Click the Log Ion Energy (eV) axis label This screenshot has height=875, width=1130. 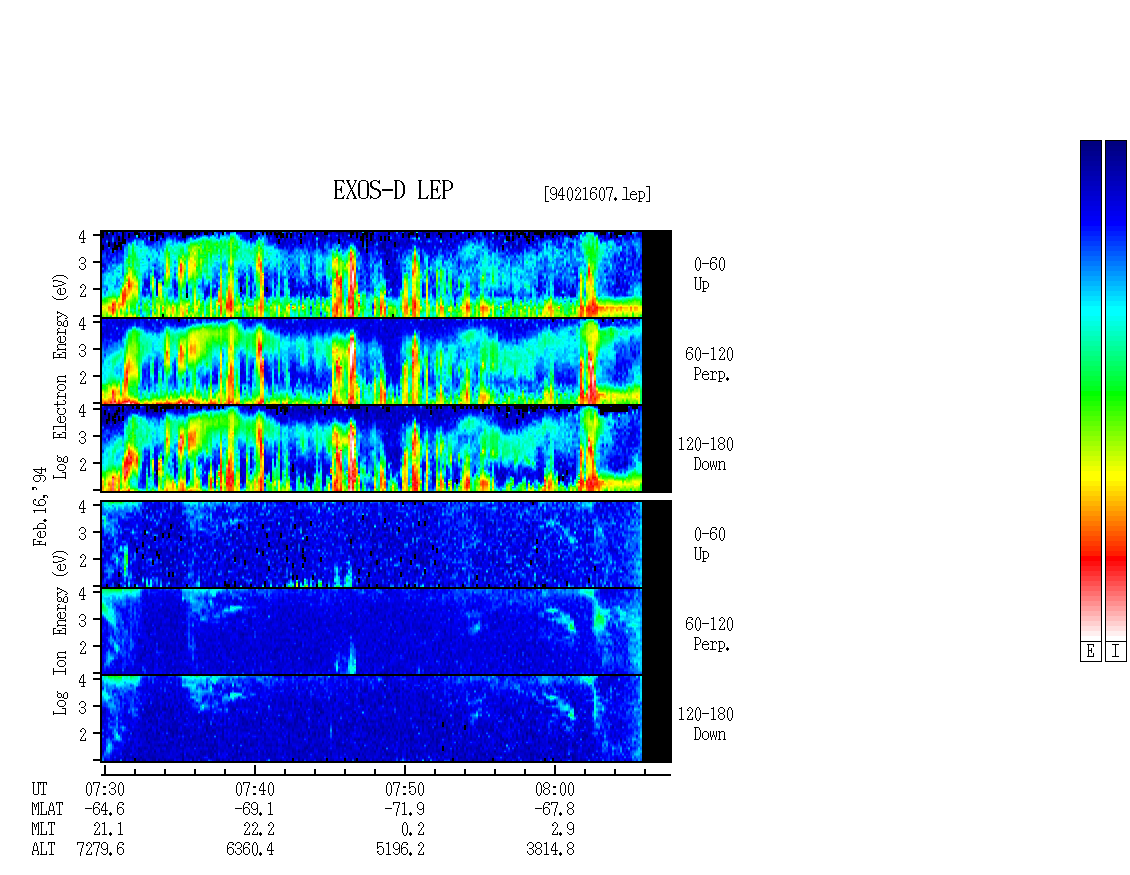[x=61, y=633]
